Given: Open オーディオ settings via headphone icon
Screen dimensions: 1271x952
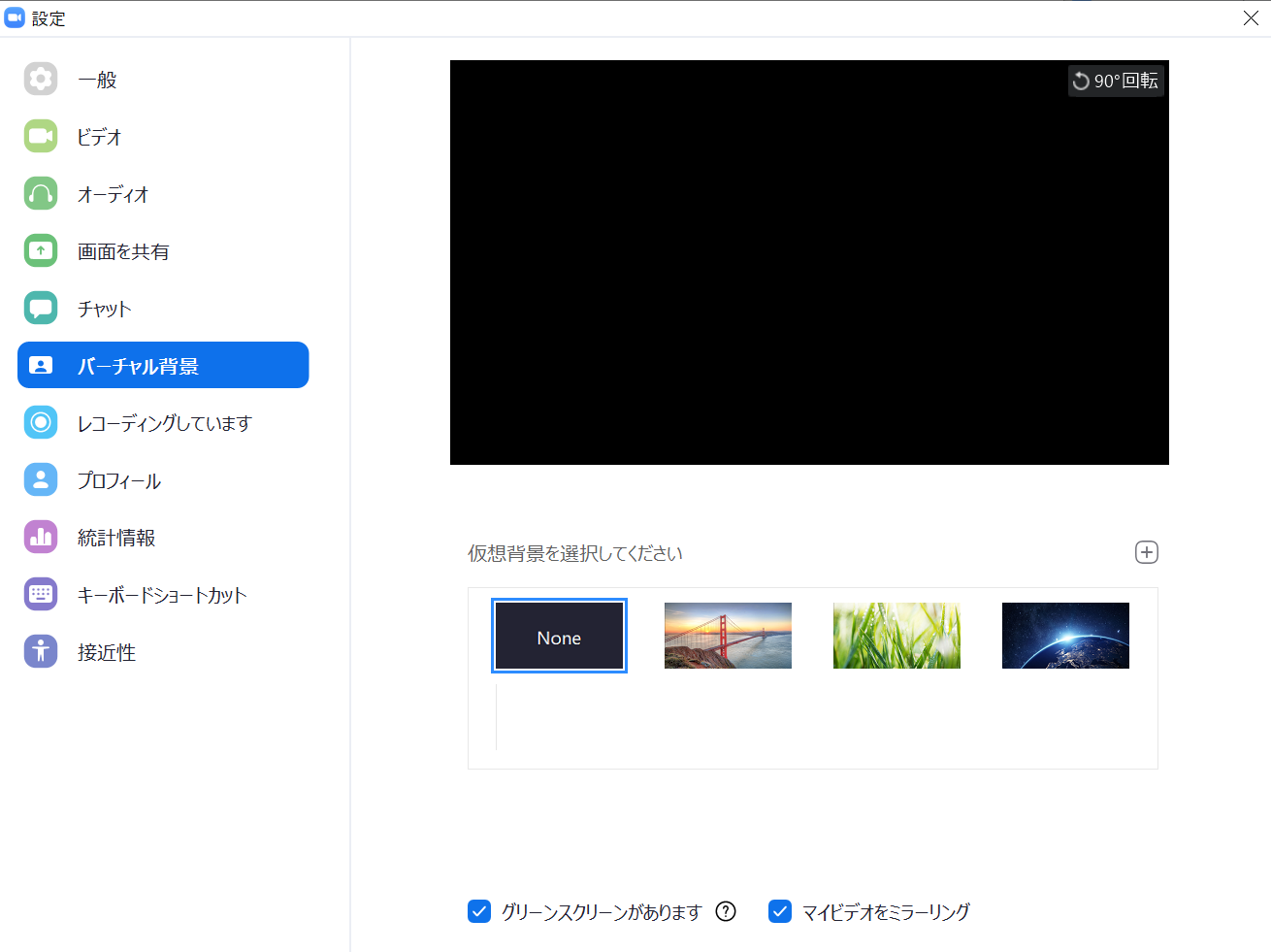Looking at the screenshot, I should [x=41, y=193].
